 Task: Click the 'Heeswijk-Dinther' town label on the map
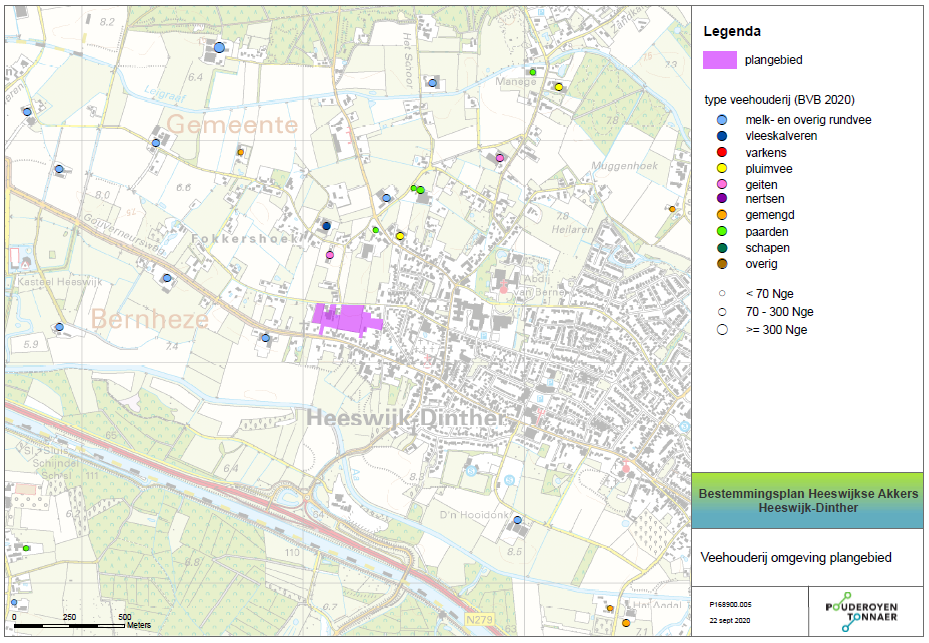click(406, 418)
